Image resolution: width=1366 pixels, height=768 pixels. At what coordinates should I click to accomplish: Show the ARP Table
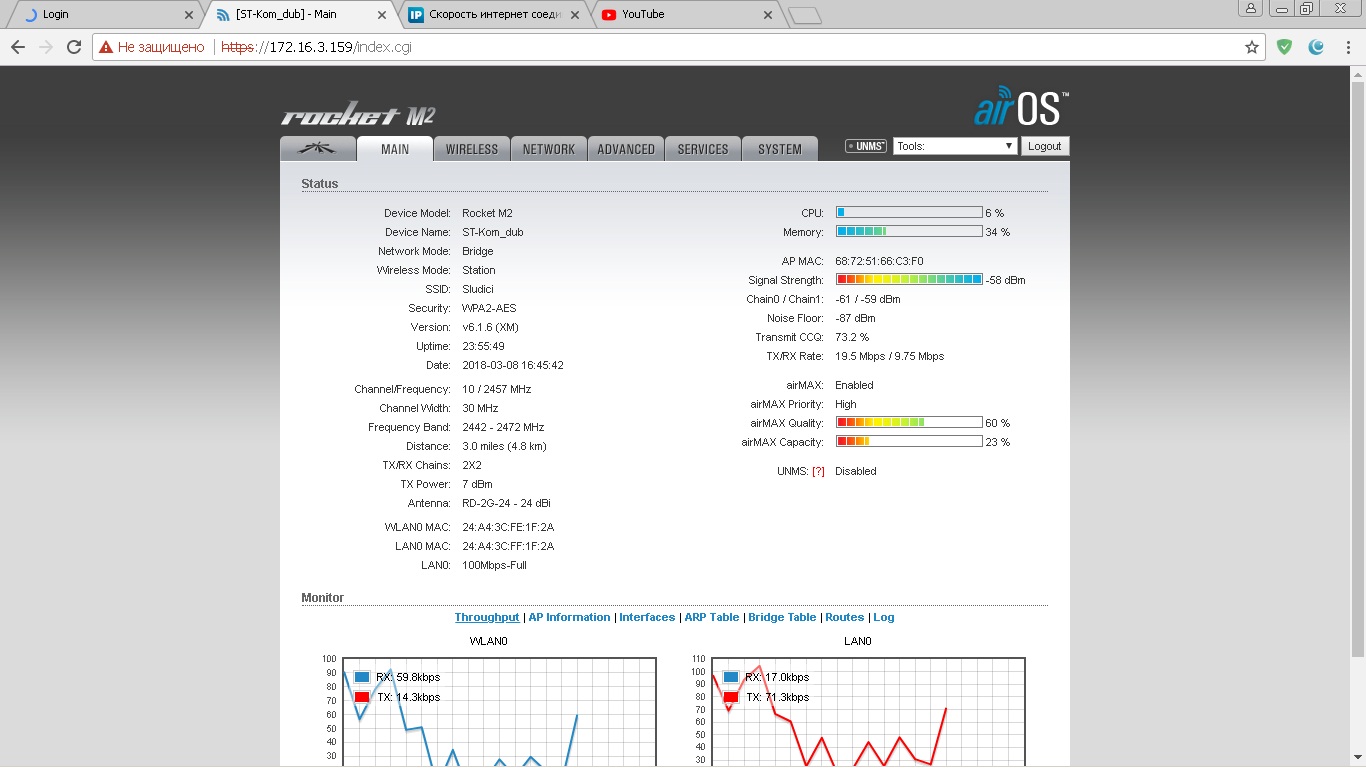712,617
